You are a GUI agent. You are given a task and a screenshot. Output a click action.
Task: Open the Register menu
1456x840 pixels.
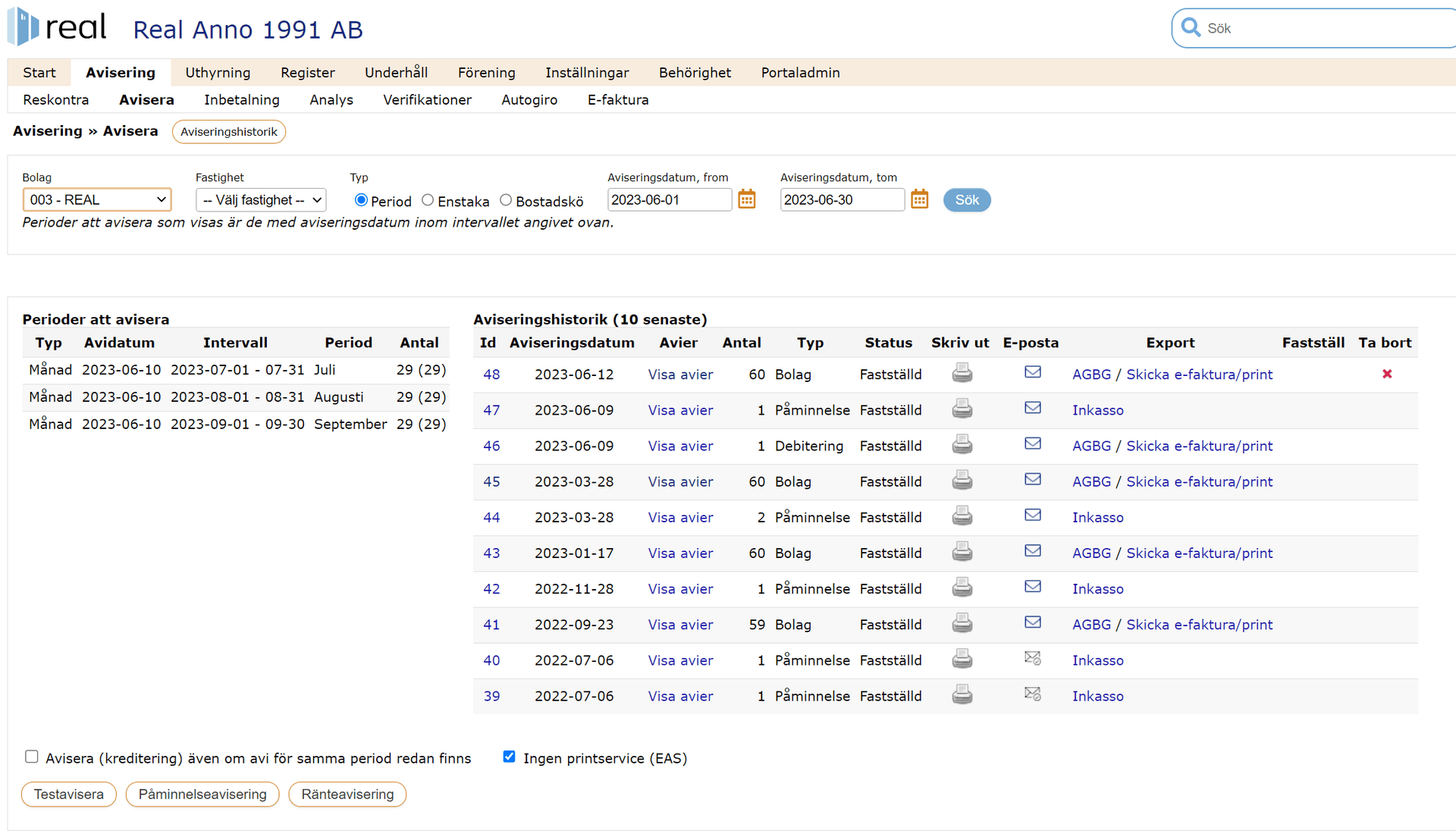pos(308,73)
